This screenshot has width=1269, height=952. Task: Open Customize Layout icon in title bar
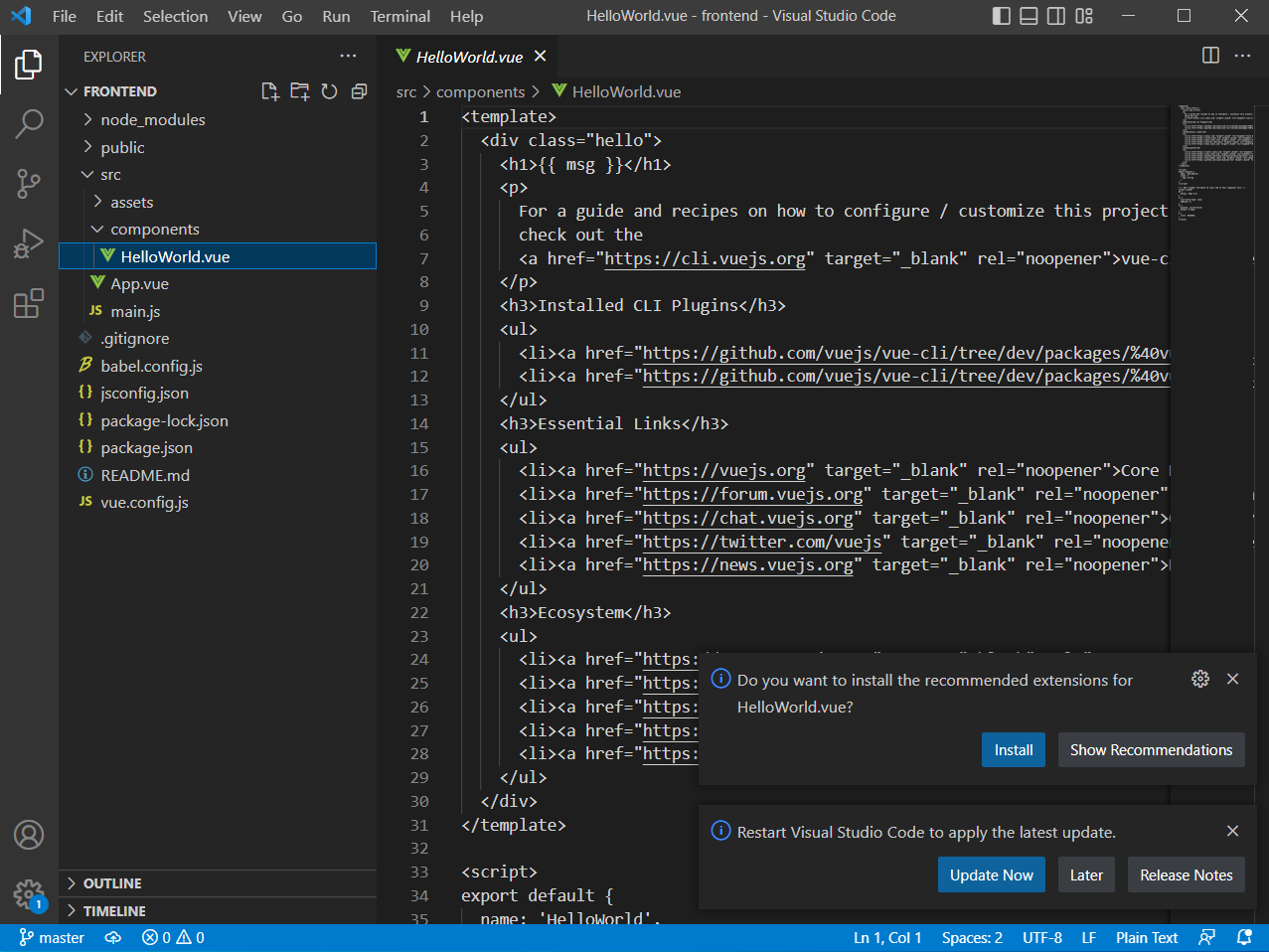1084,16
